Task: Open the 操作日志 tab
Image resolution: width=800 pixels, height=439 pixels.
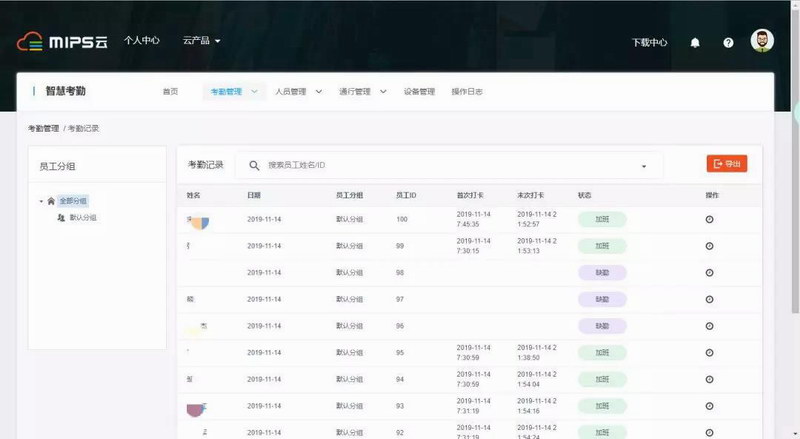Action: point(467,91)
